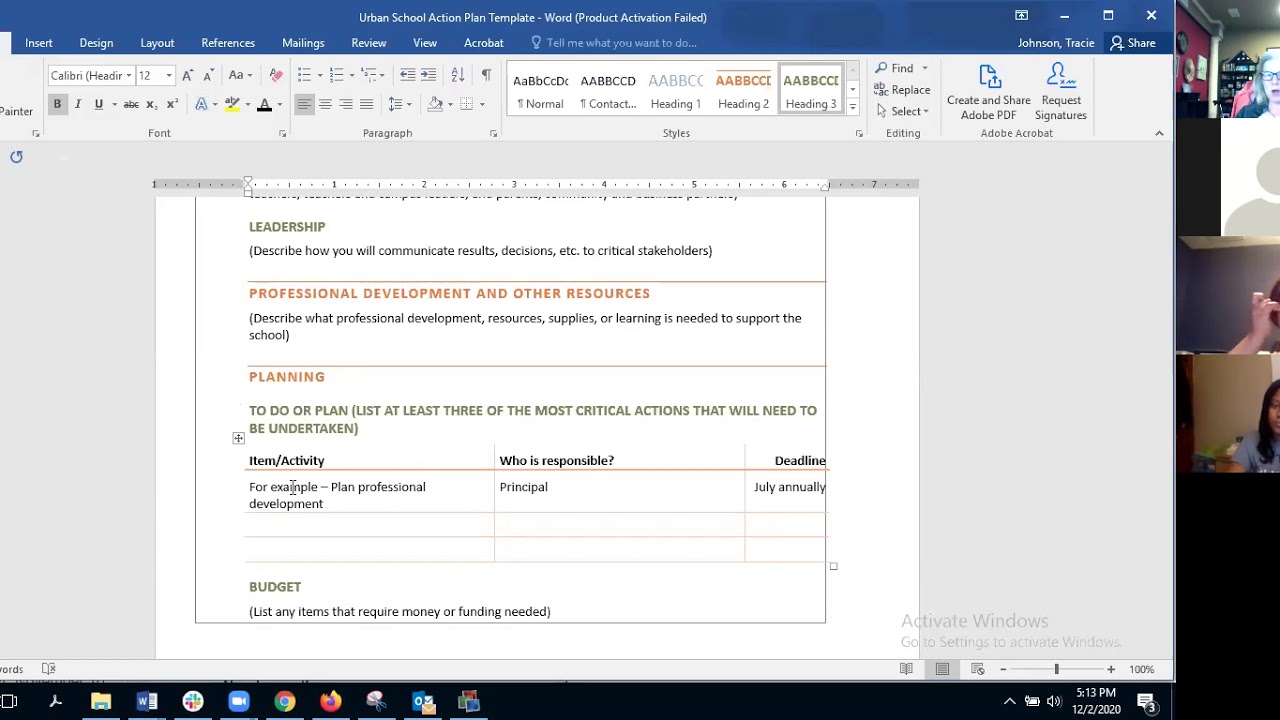This screenshot has width=1280, height=720.
Task: Click the zoom in plus button
Action: 1111,669
